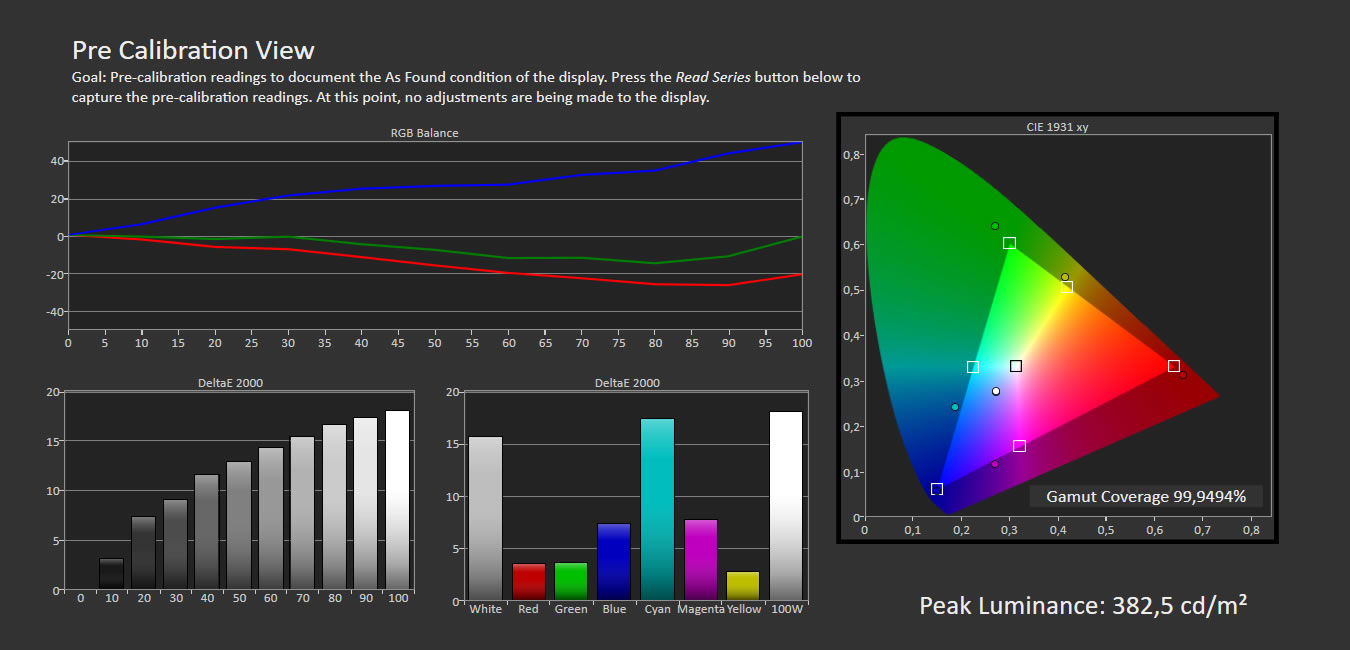
Task: Click the Red bar in DeltaE color chart
Action: [x=529, y=581]
